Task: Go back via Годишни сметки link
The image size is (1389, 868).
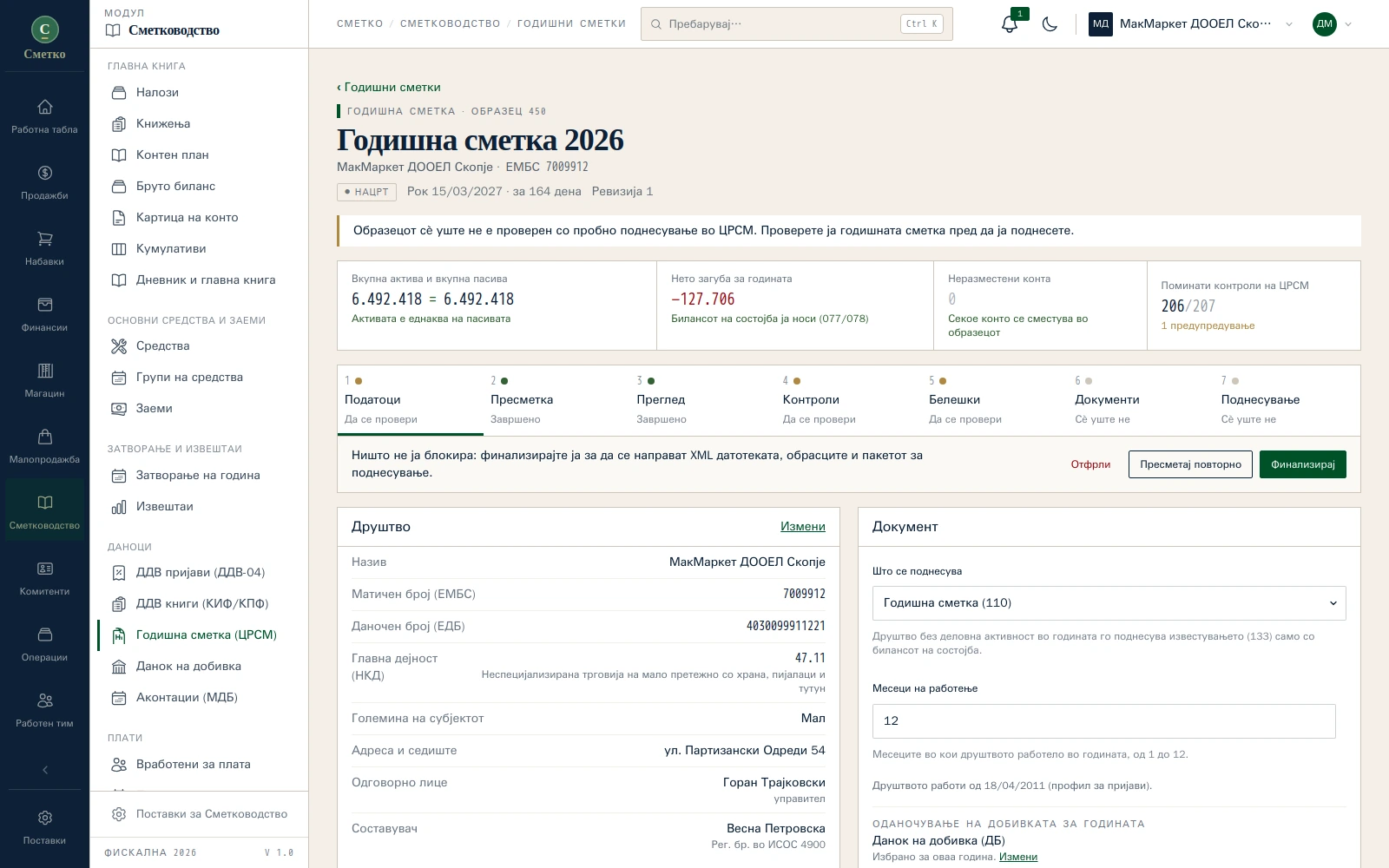Action: pos(389,87)
